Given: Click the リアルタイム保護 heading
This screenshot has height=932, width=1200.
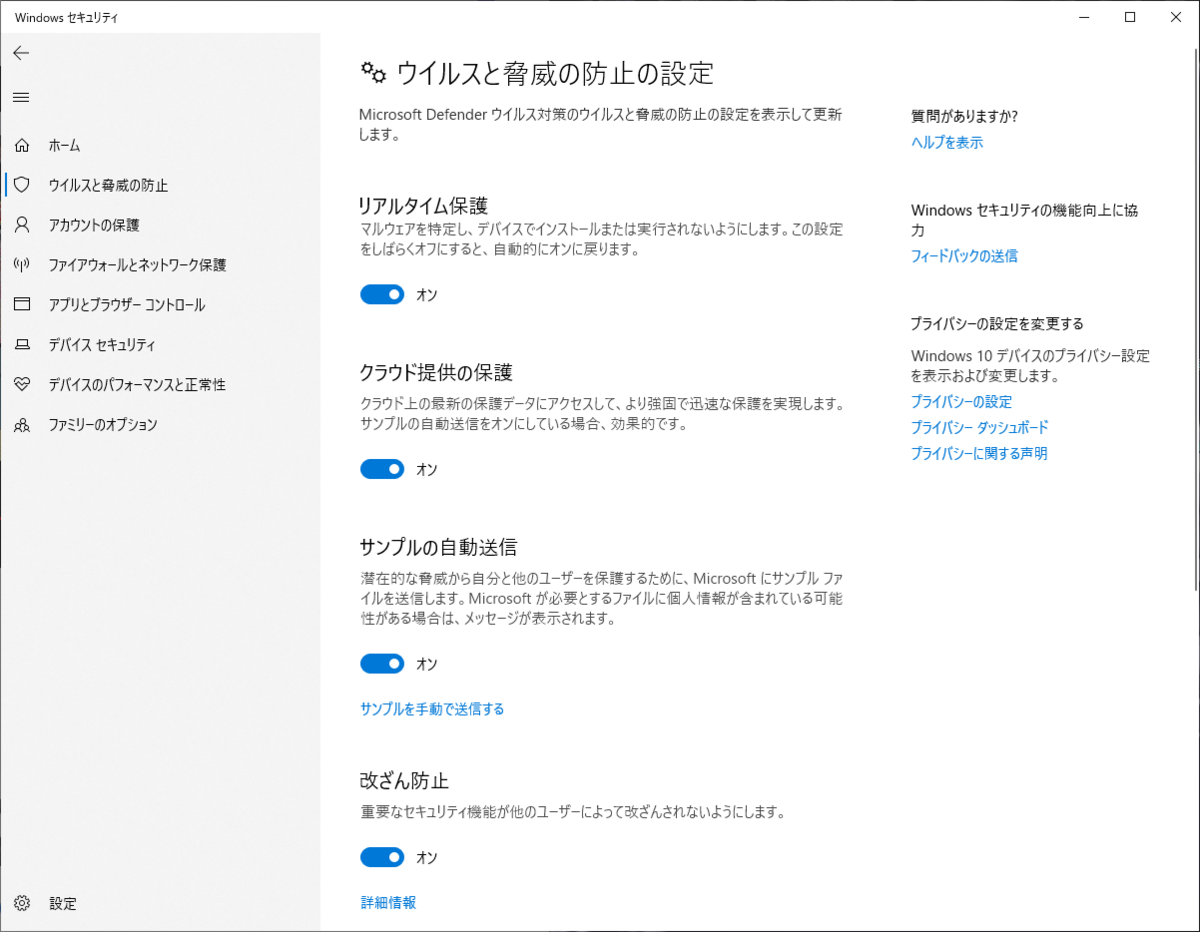Looking at the screenshot, I should click(423, 206).
